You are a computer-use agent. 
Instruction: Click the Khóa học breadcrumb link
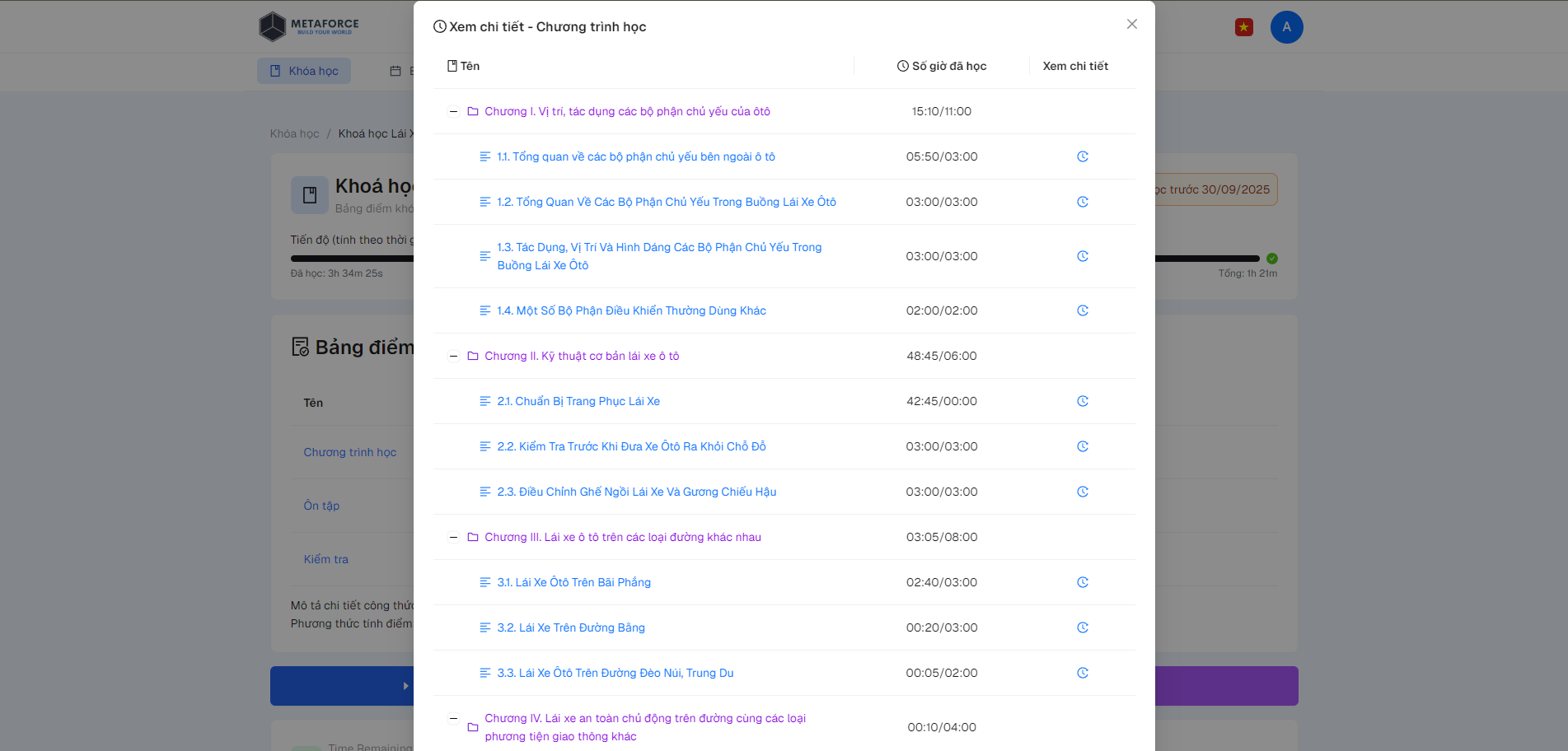[x=294, y=133]
